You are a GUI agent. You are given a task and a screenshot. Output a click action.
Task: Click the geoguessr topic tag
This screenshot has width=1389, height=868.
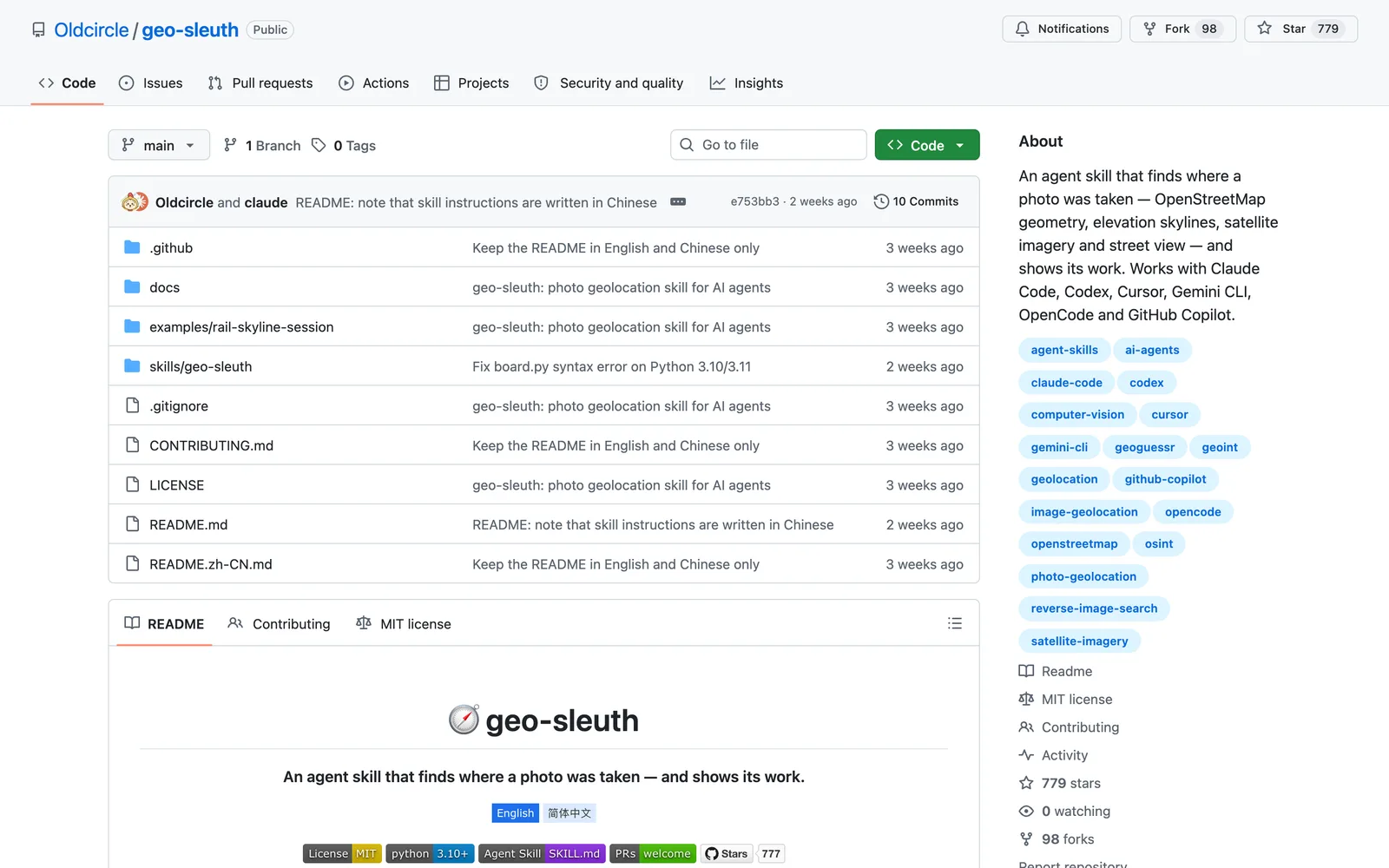[1144, 447]
